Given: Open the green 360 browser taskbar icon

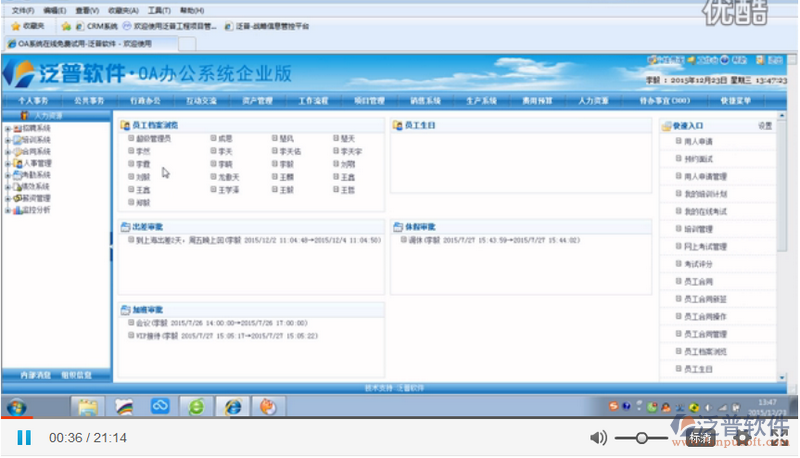Looking at the screenshot, I should (x=197, y=407).
